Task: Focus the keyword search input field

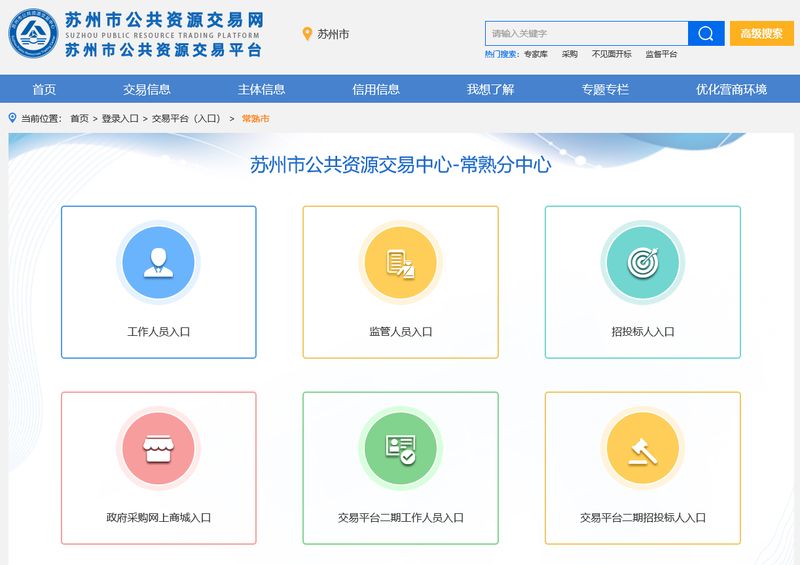Action: 586,33
